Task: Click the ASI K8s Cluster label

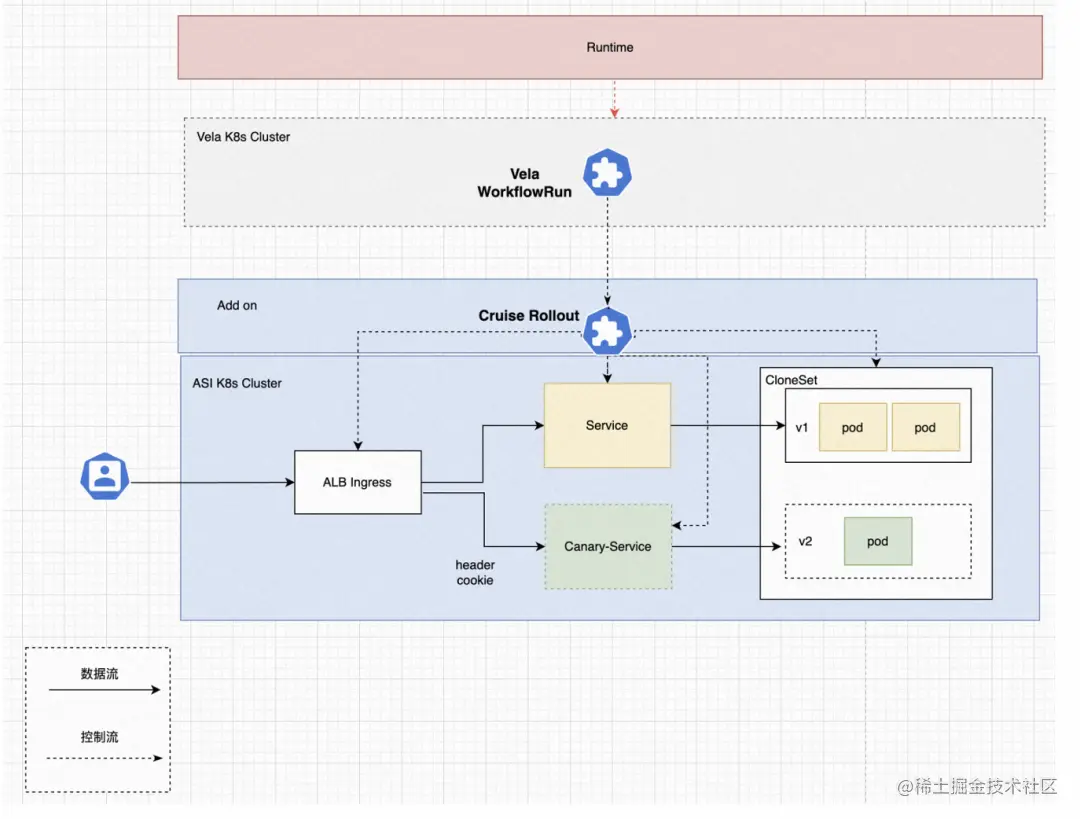Action: (237, 384)
